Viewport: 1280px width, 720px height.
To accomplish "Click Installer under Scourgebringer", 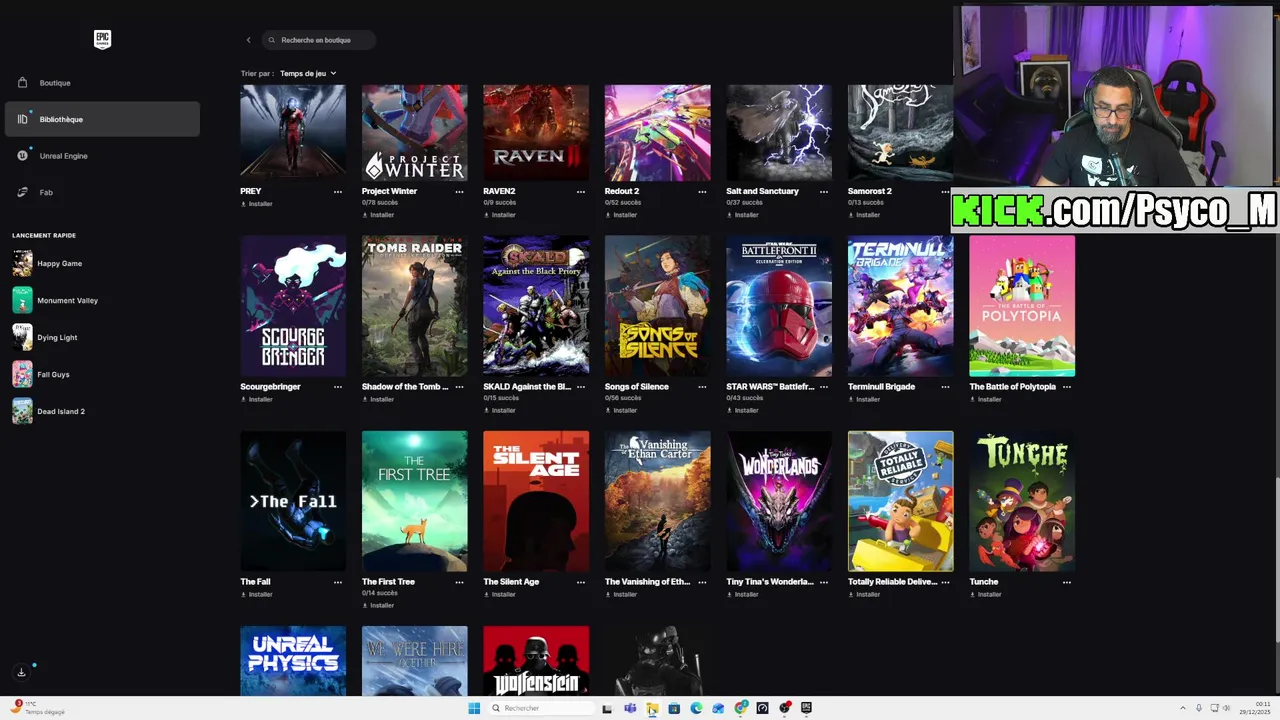I will (x=257, y=399).
